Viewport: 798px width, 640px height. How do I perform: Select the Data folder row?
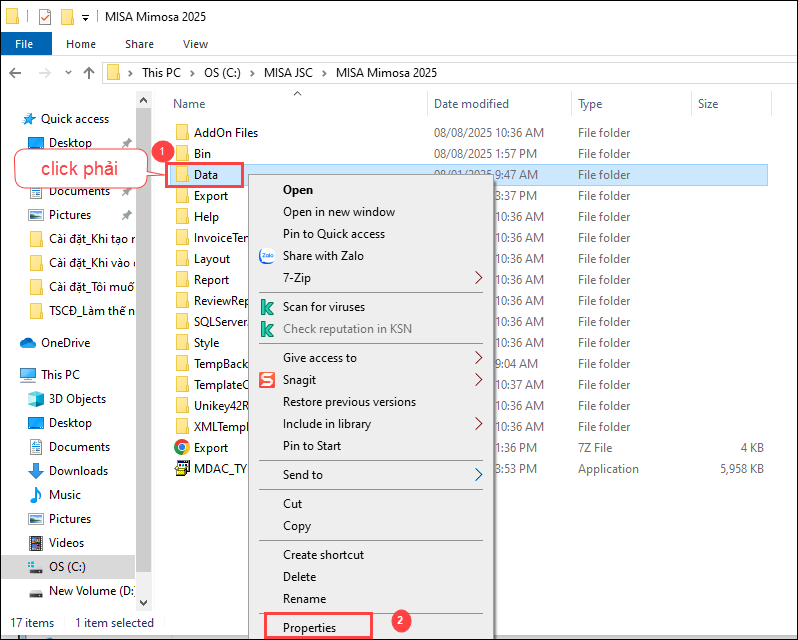pyautogui.click(x=467, y=174)
